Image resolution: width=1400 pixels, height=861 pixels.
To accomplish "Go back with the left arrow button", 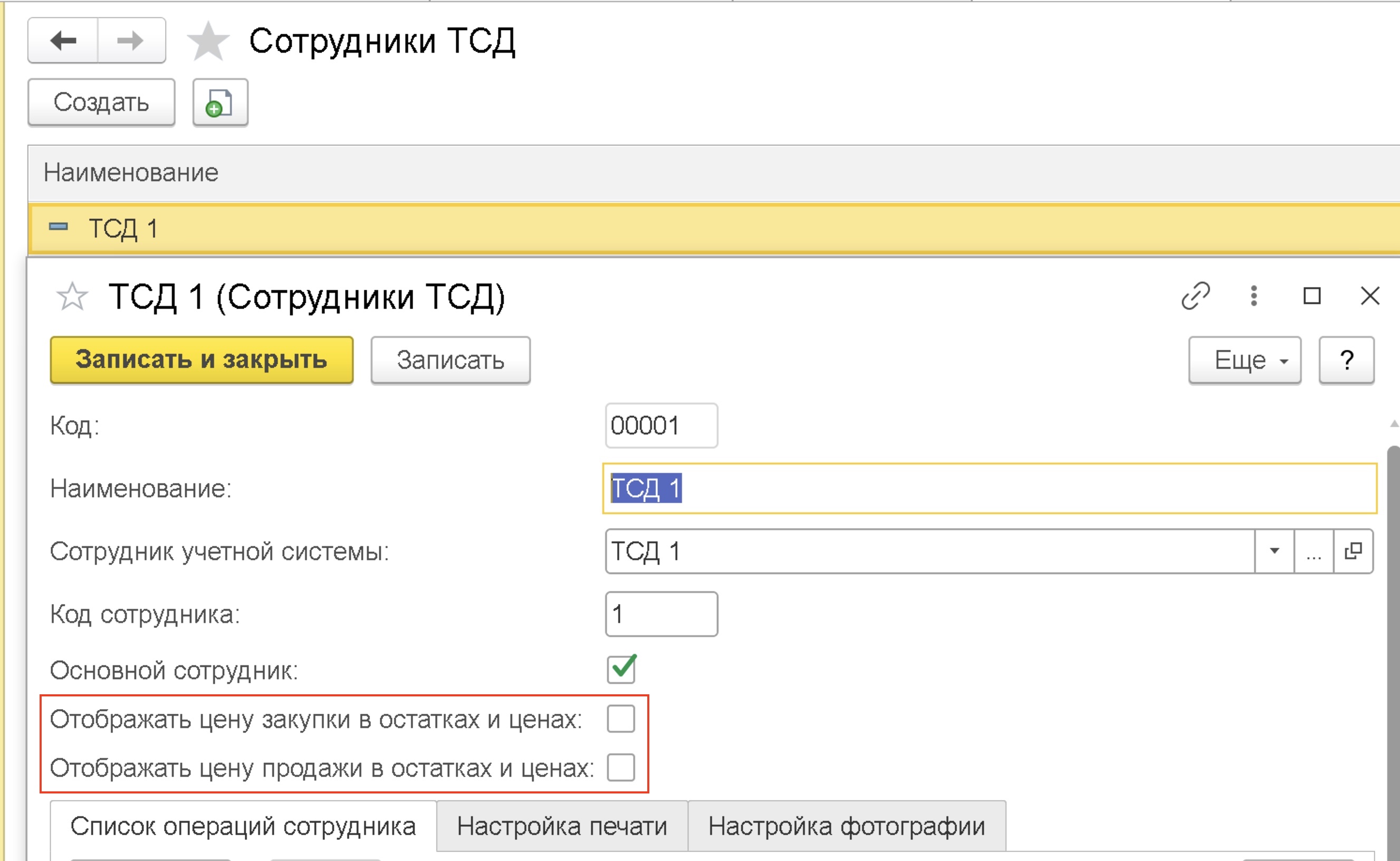I will tap(63, 41).
